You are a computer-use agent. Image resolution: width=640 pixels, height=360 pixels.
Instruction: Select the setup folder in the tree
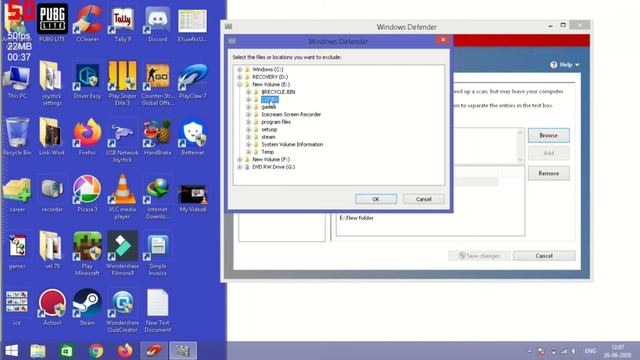[269, 129]
